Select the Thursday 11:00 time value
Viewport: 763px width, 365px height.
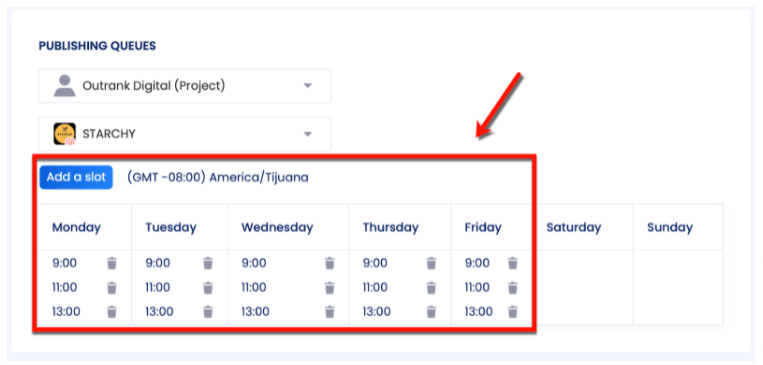click(x=375, y=288)
